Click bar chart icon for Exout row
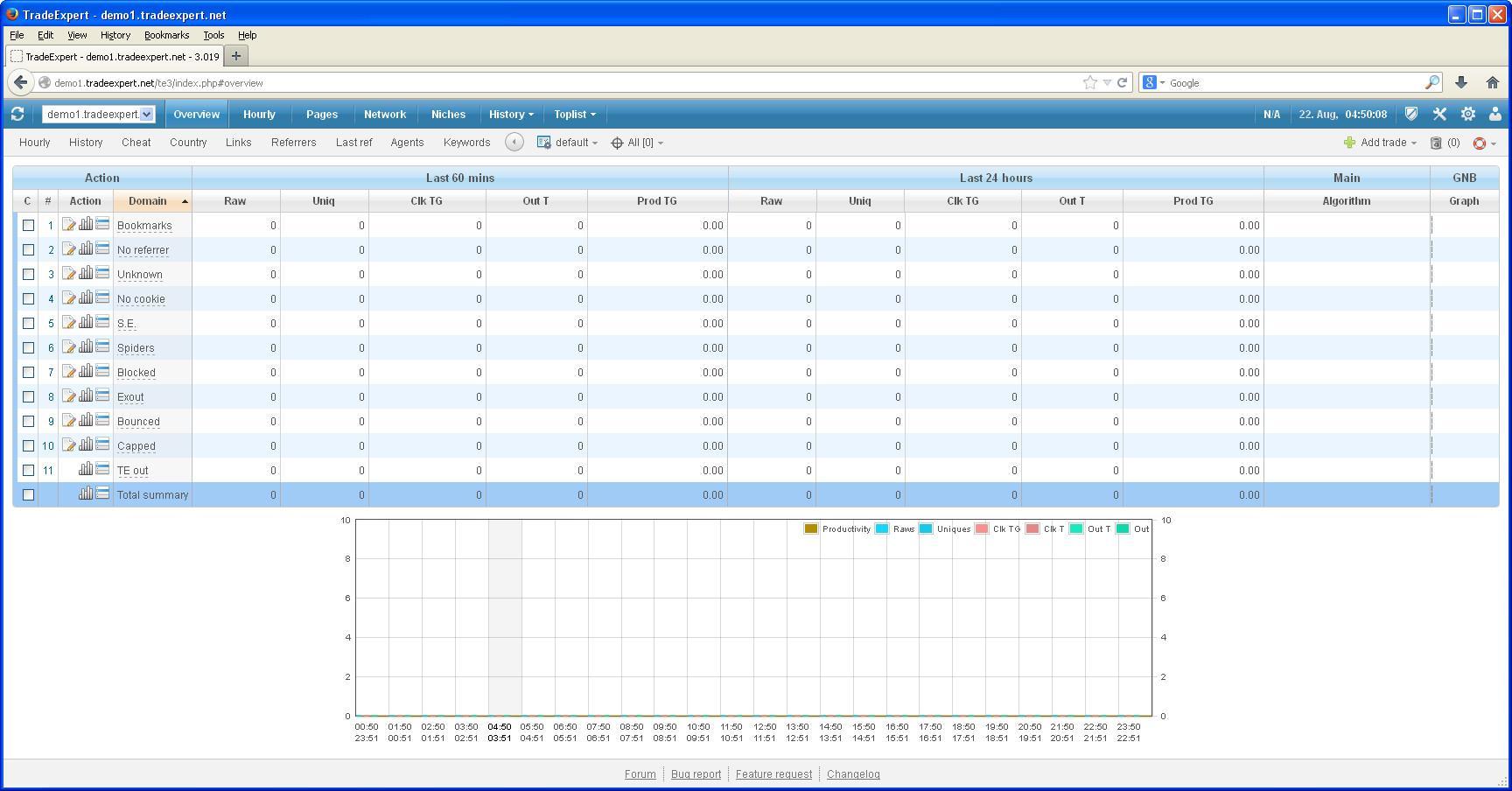This screenshot has height=791, width=1512. [86, 396]
